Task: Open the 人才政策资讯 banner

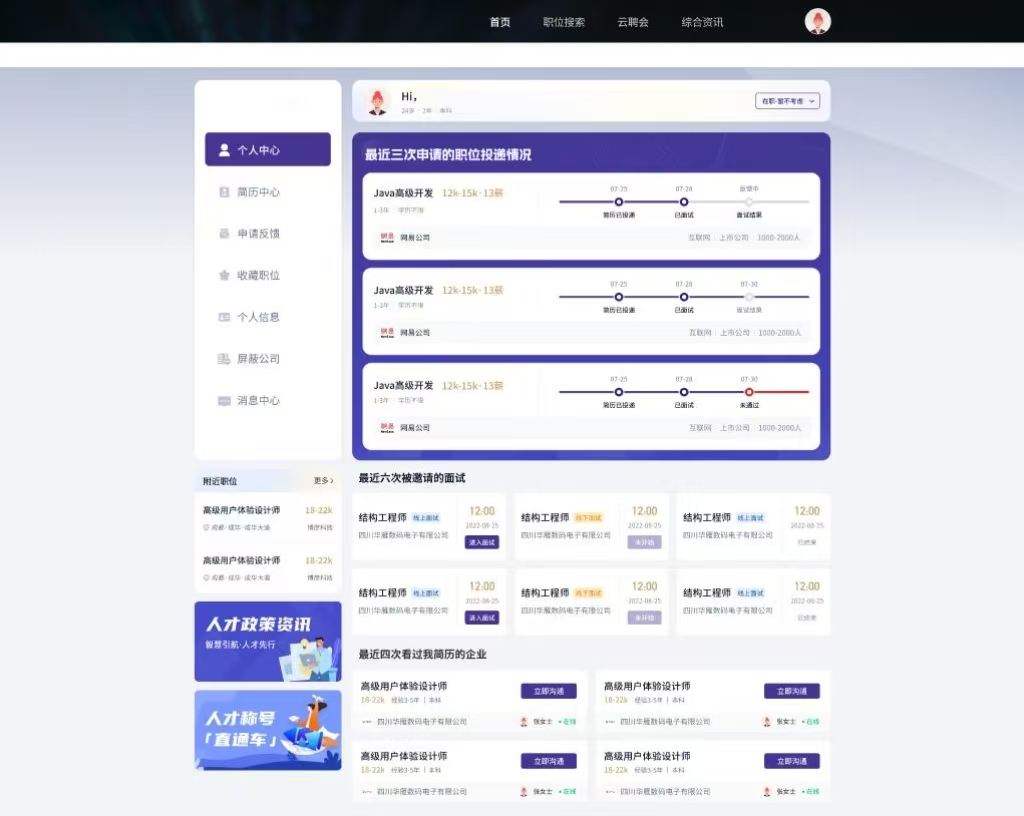Action: [267, 641]
